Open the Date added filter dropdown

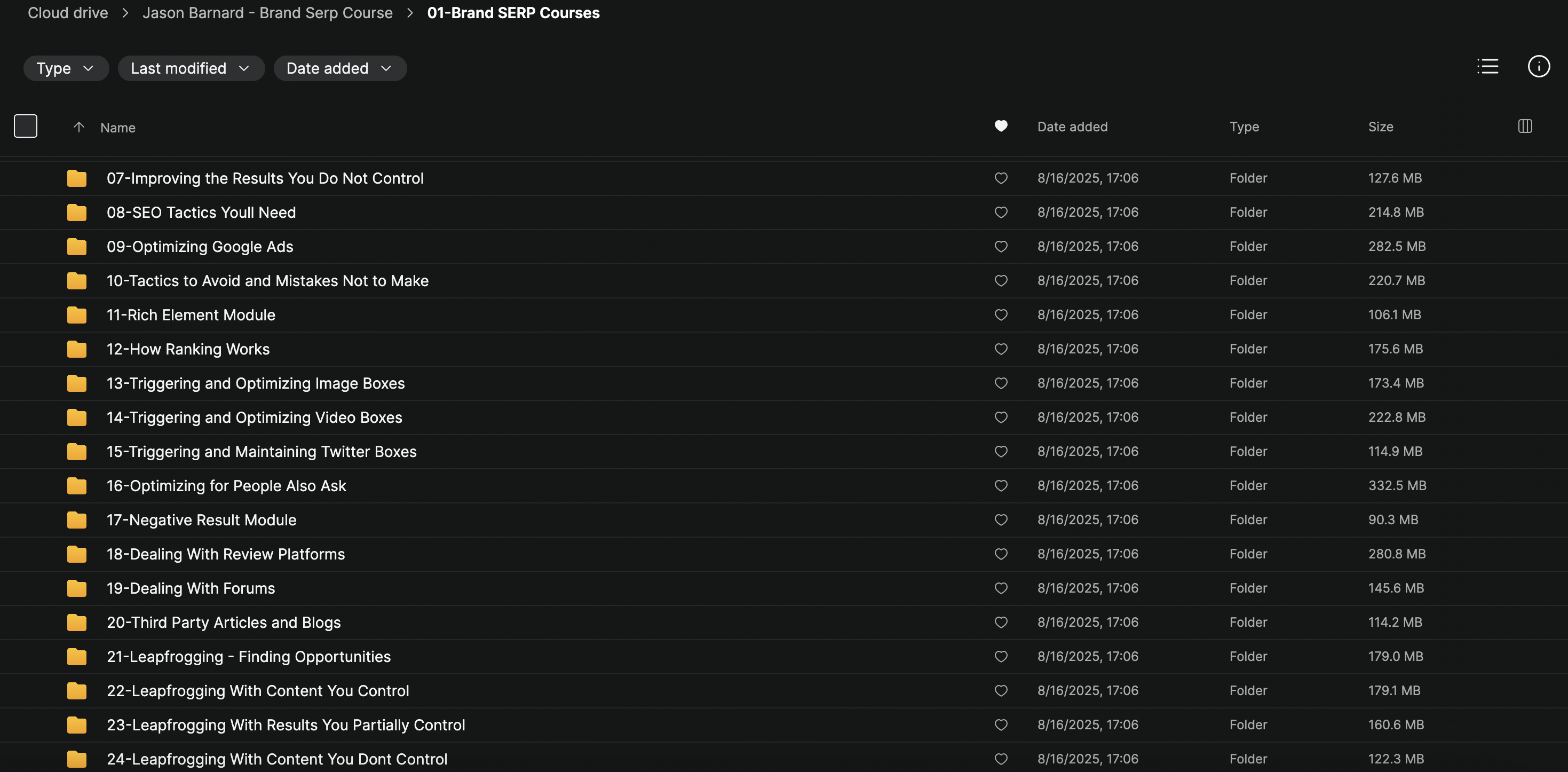tap(339, 68)
